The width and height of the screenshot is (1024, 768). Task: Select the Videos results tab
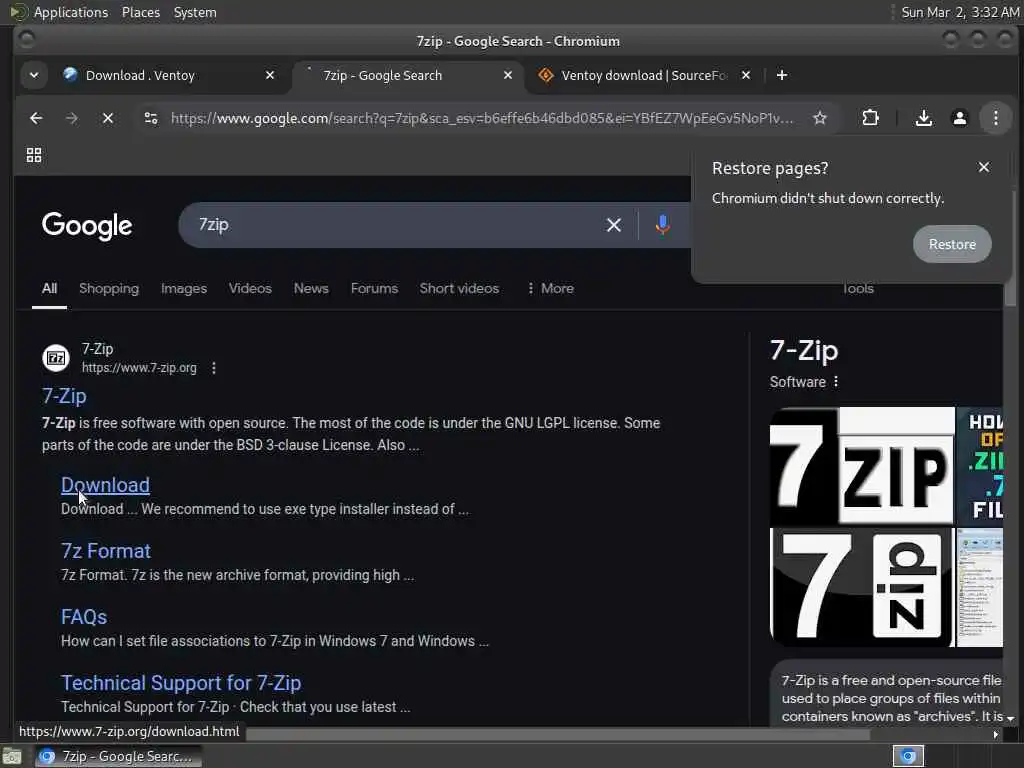click(250, 288)
